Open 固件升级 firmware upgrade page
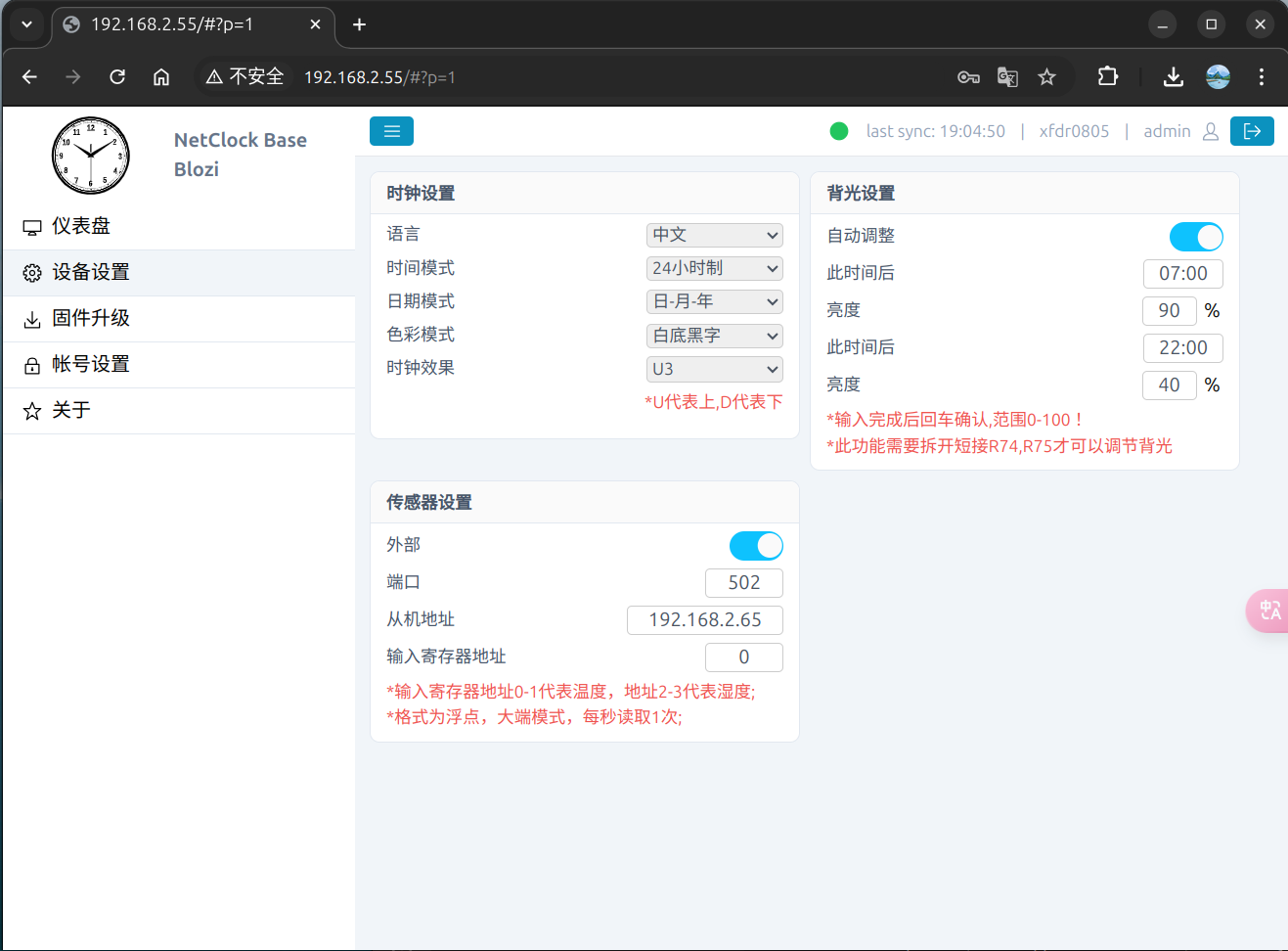Viewport: 1288px width, 951px height. [179, 318]
